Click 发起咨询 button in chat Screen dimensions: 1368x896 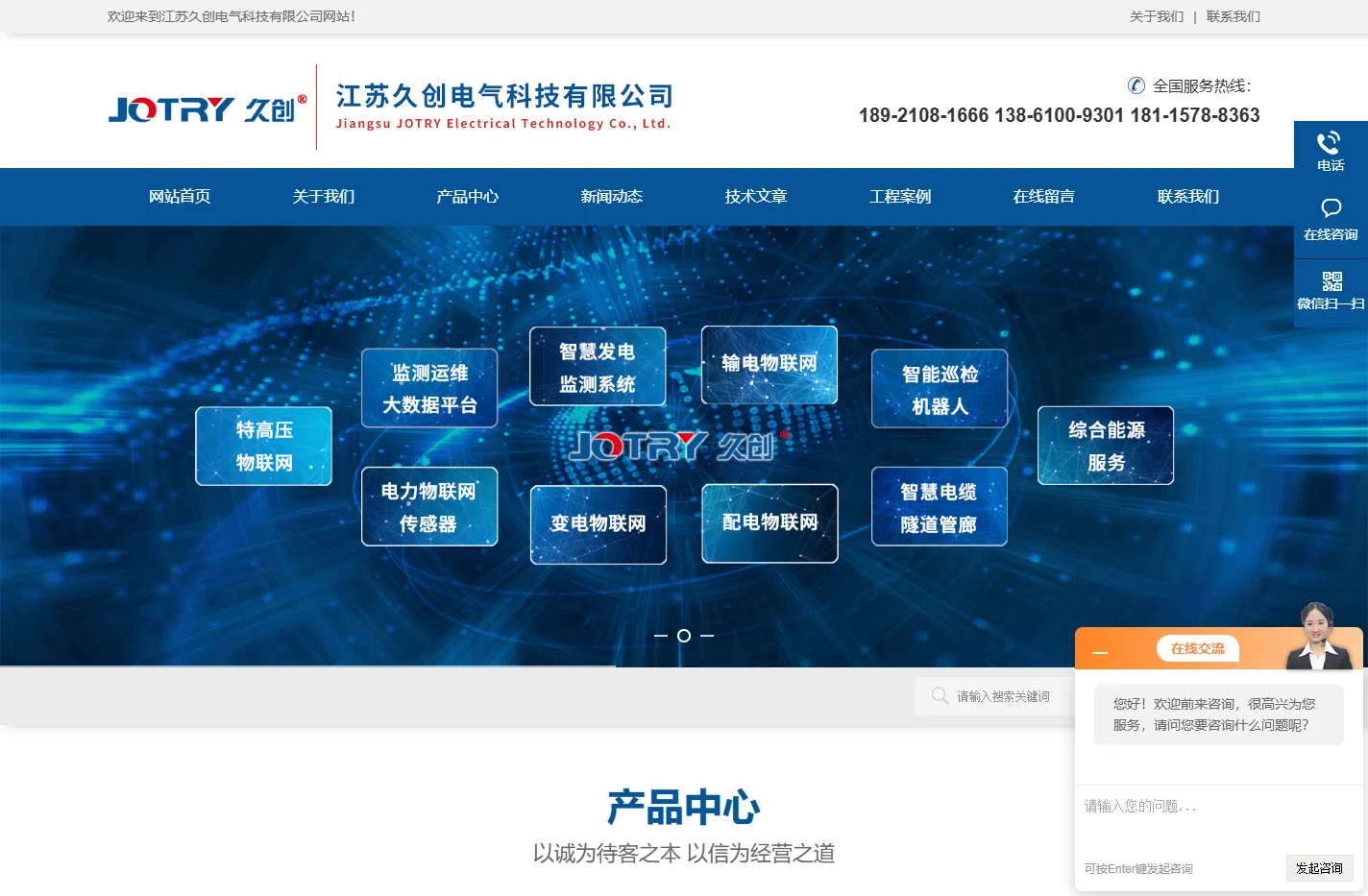[1320, 868]
